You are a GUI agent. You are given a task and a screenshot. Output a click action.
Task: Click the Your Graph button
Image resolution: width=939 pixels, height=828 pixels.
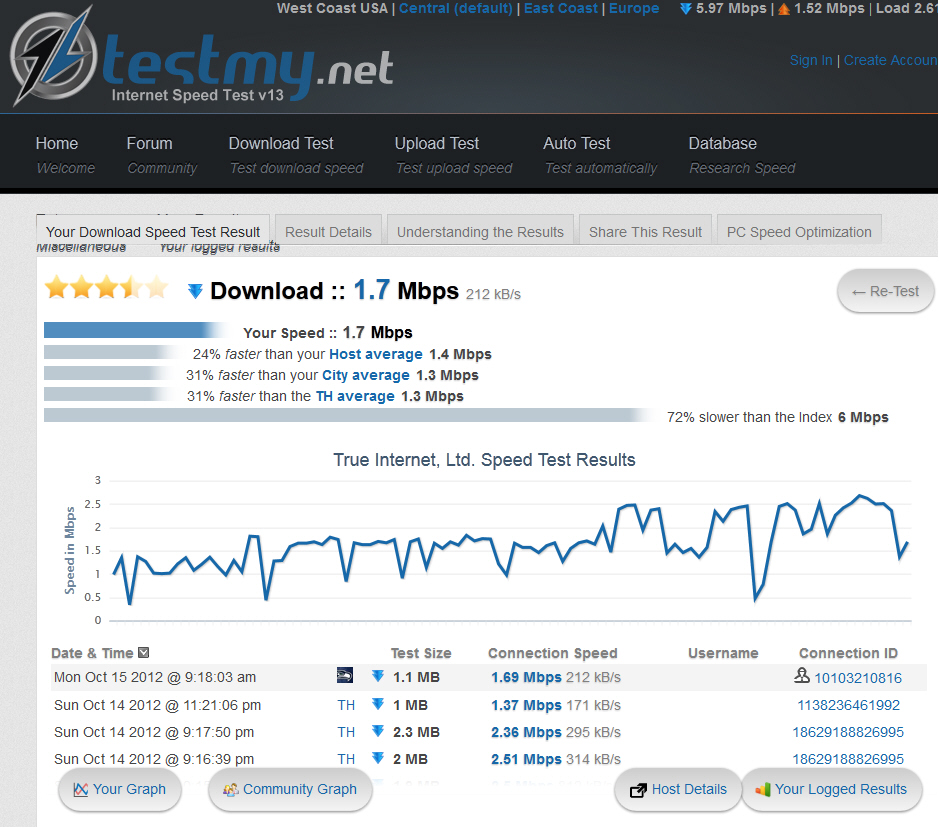click(120, 790)
